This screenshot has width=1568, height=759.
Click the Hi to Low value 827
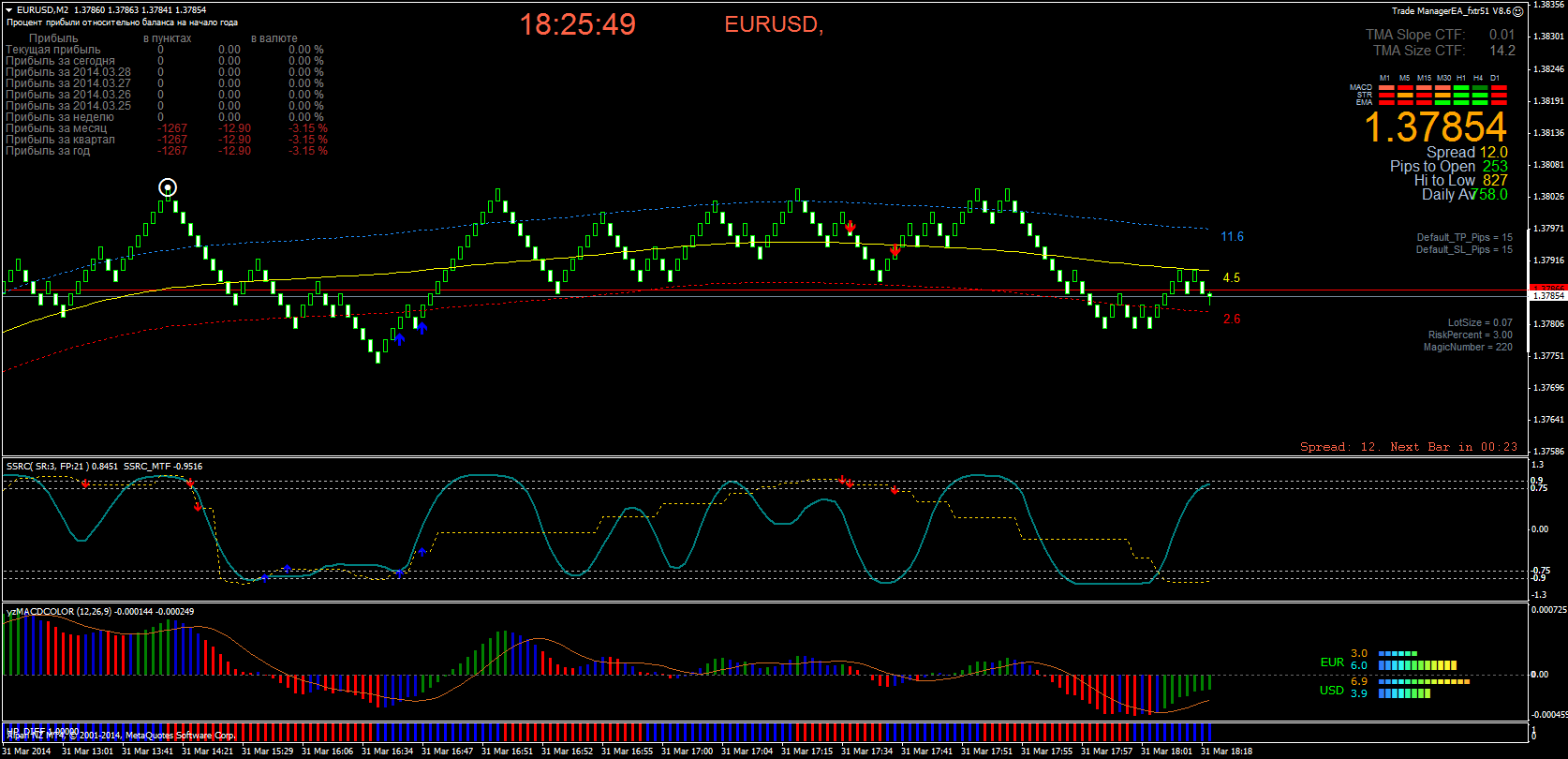1495,180
